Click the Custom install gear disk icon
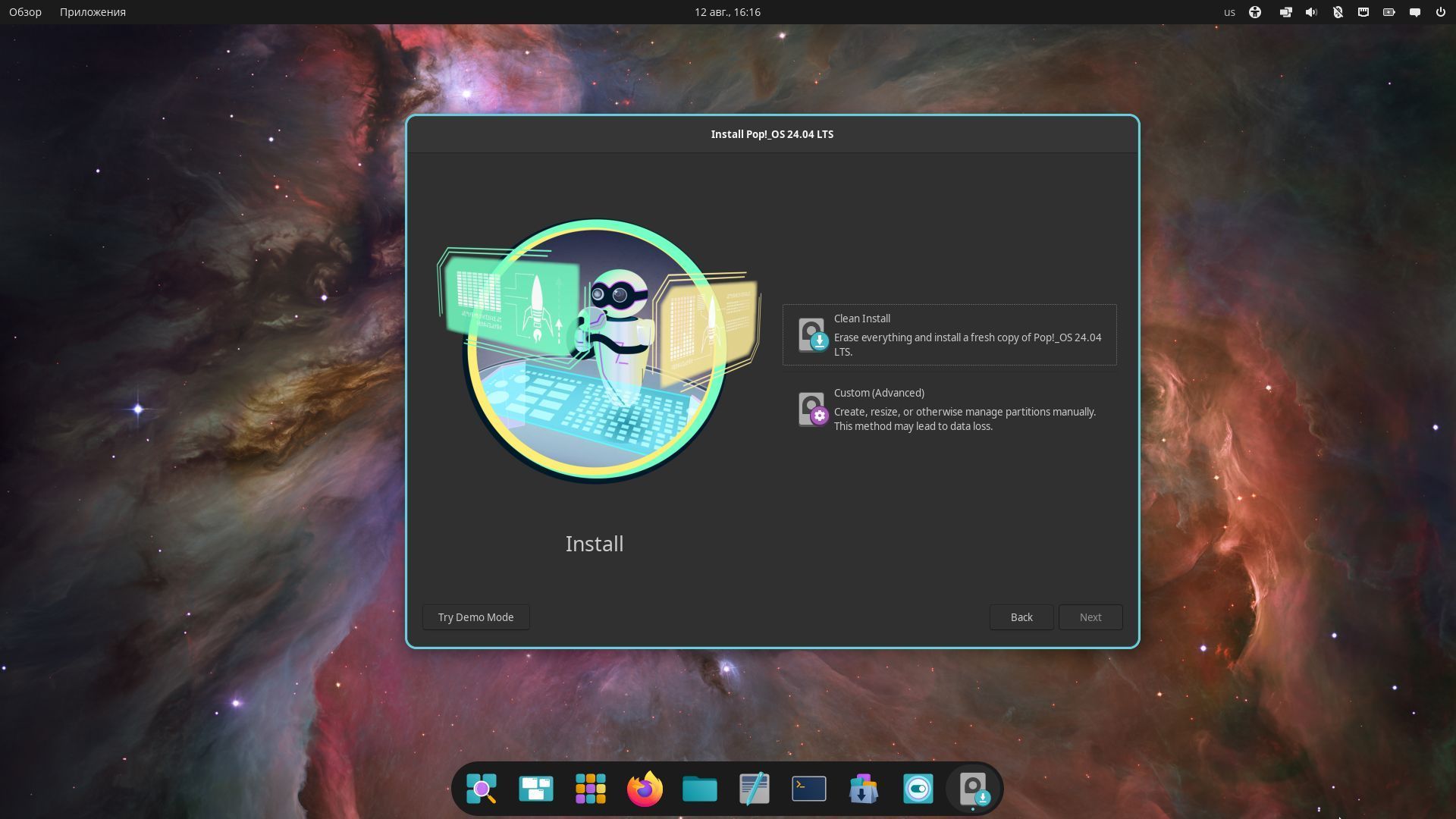 click(x=812, y=409)
